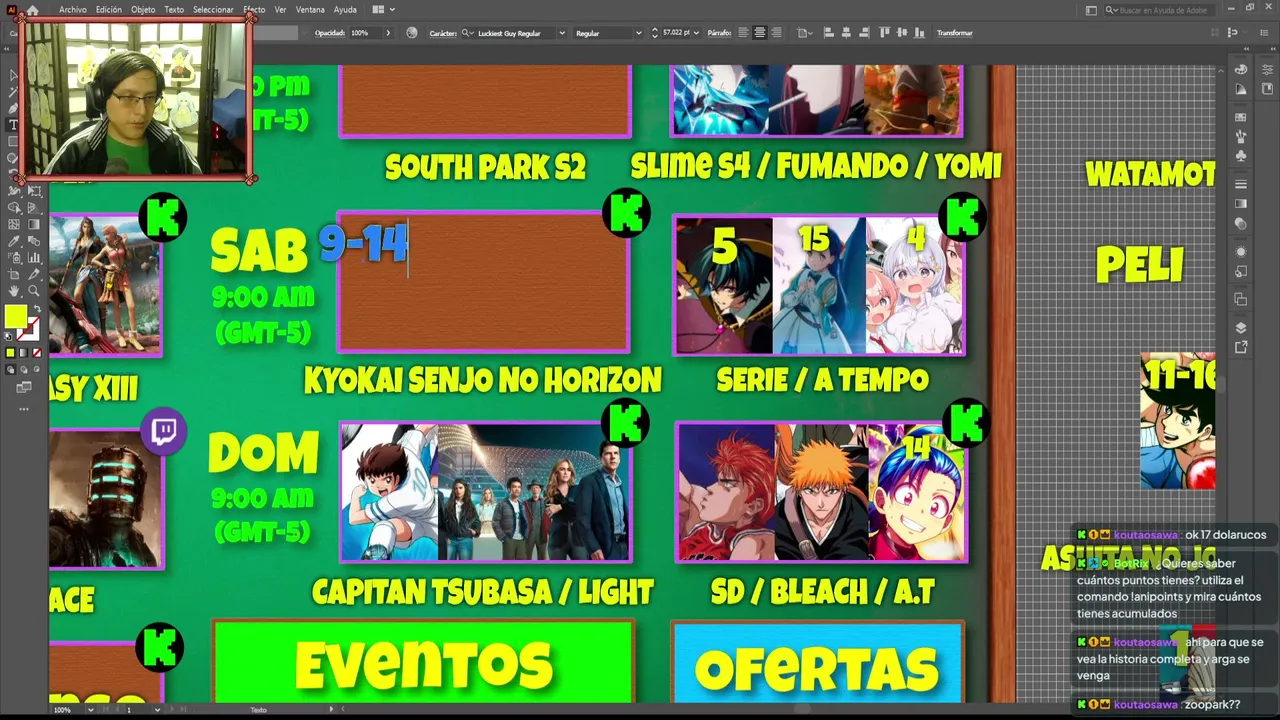
Task: Swap fill and stroke colors
Action: pos(35,309)
